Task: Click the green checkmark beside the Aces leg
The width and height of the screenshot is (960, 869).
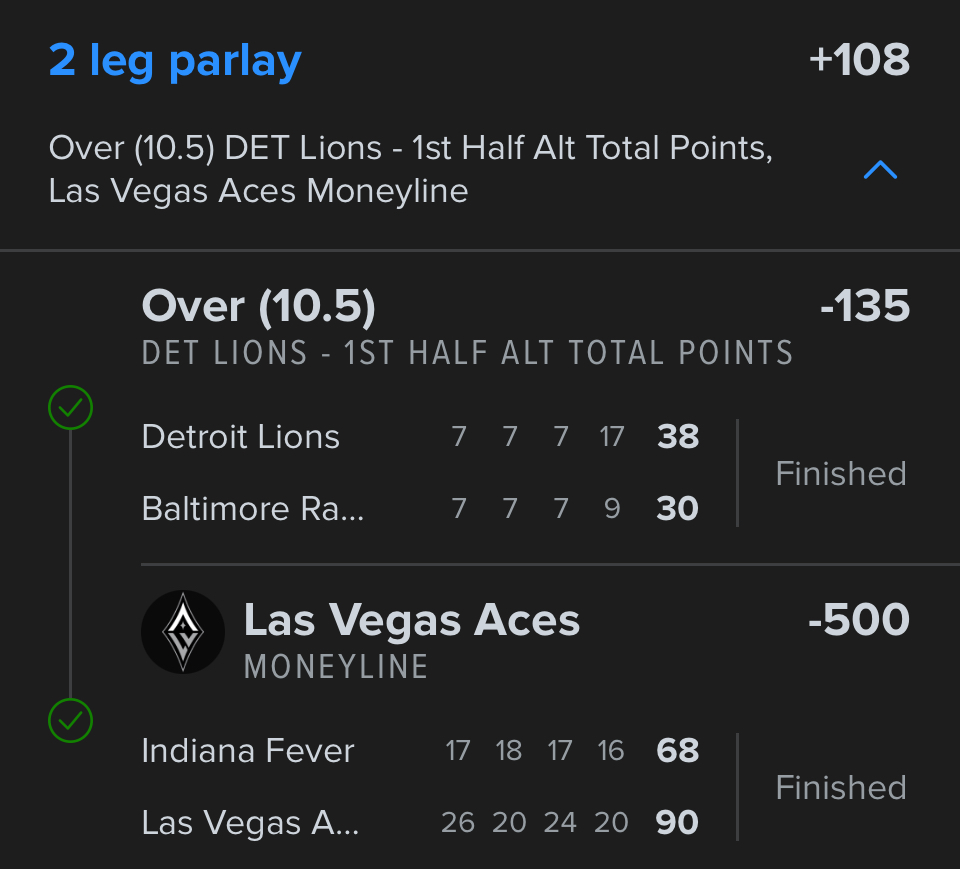Action: pyautogui.click(x=71, y=719)
